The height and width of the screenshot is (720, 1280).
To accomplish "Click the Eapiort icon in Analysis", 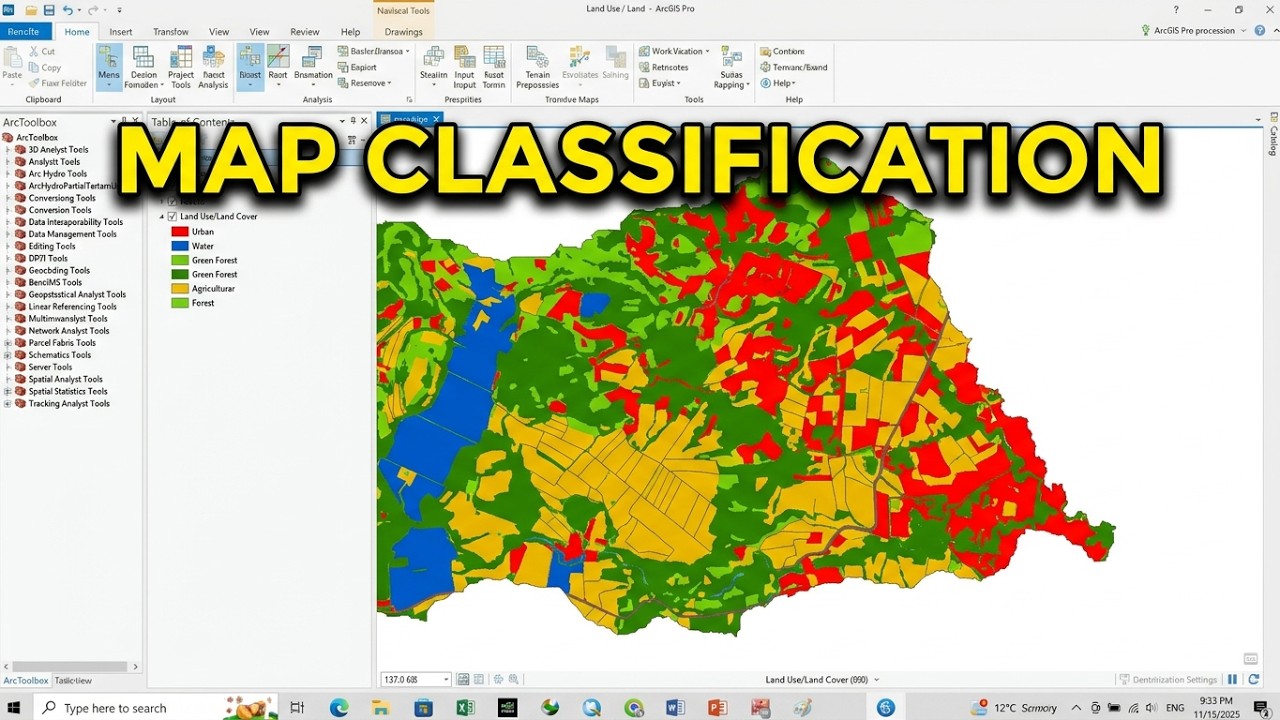I will click(x=343, y=68).
